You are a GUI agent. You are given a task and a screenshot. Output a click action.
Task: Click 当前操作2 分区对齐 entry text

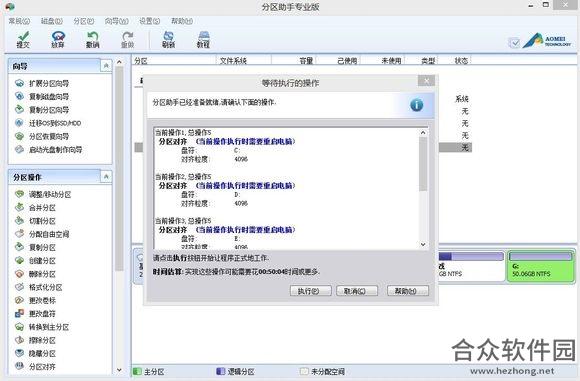226,185
